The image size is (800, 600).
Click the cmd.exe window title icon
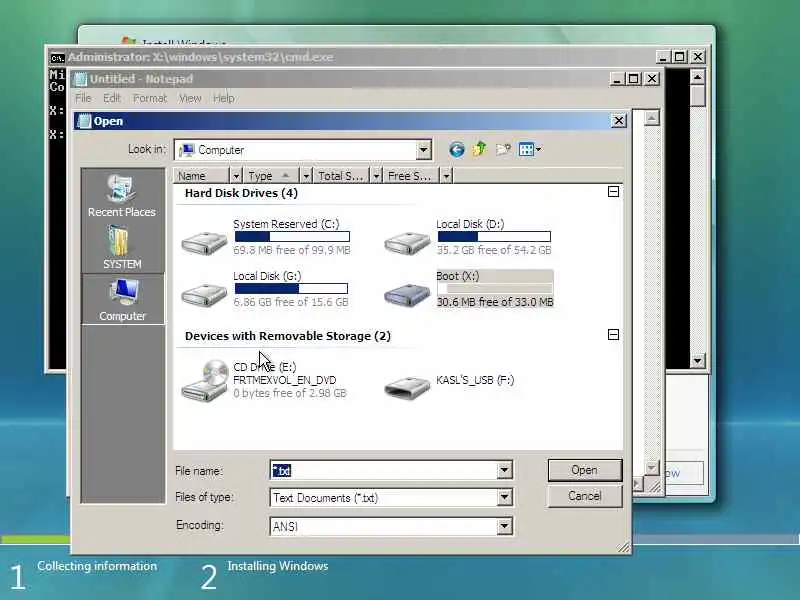57,57
